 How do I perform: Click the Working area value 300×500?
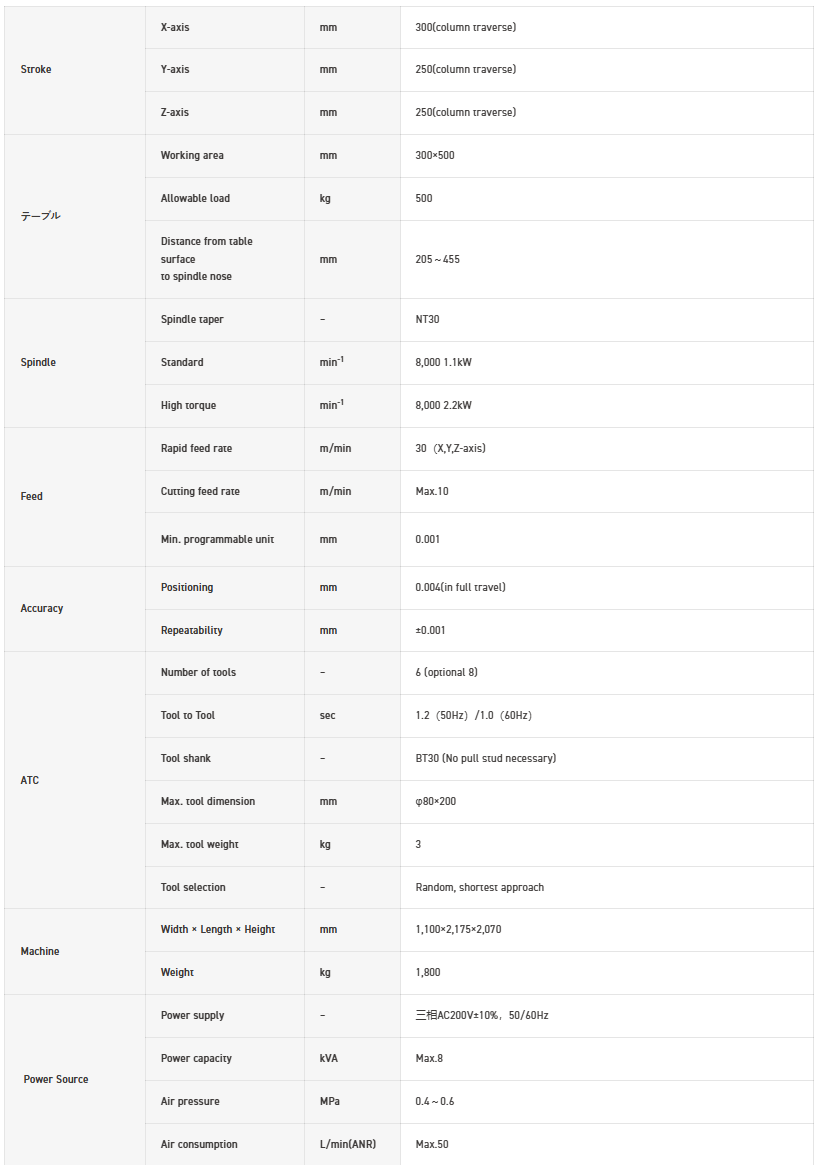click(x=435, y=155)
